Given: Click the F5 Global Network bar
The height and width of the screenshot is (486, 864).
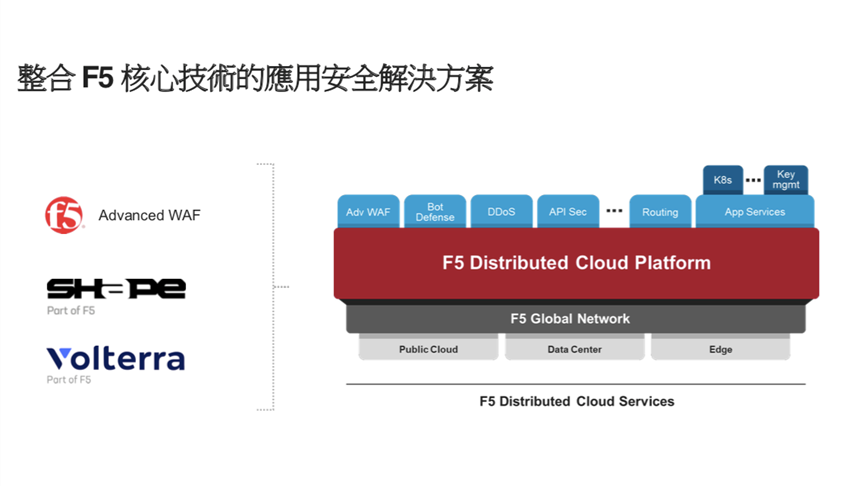Looking at the screenshot, I should coord(576,318).
